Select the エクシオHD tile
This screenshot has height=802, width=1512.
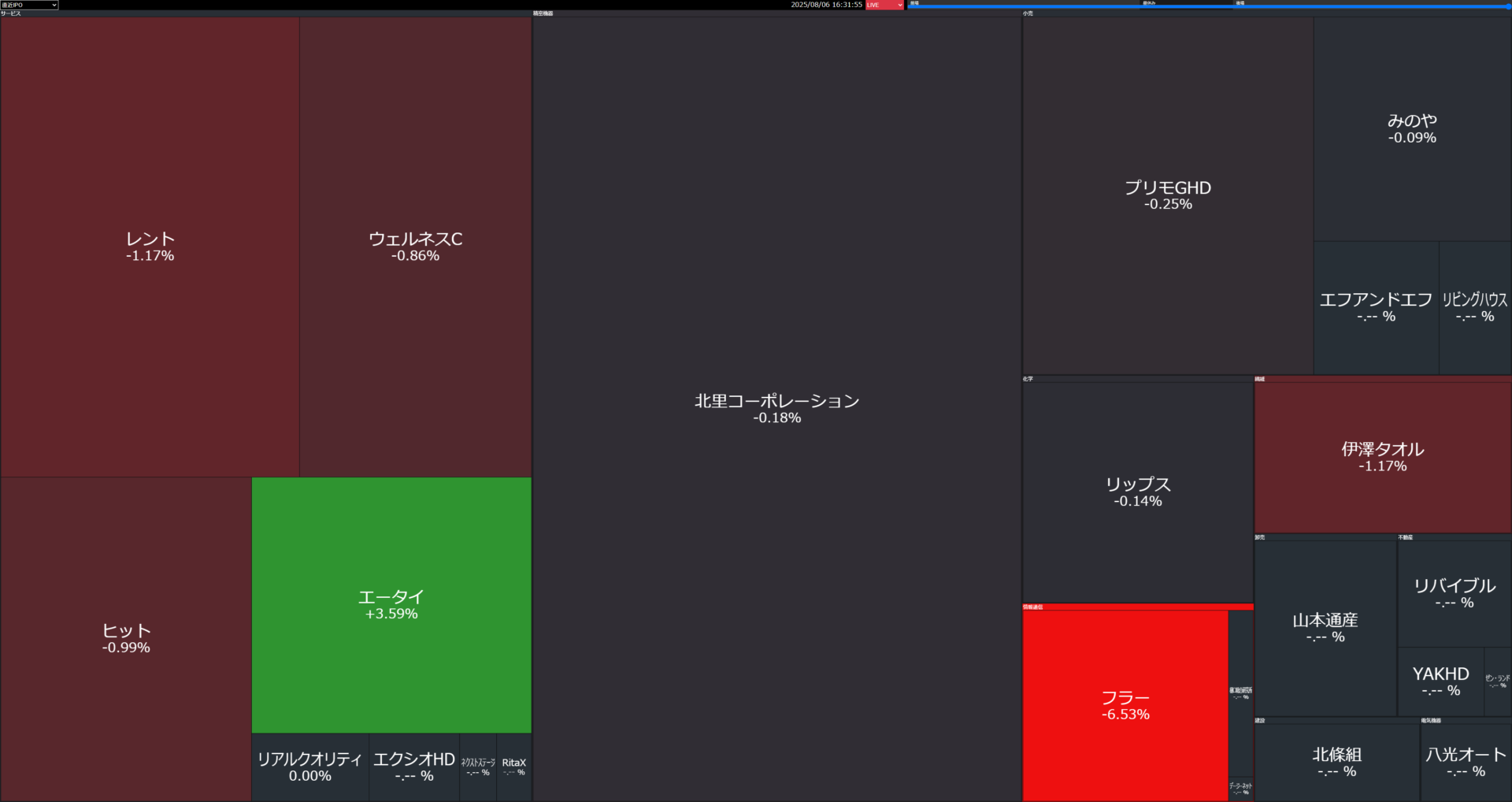pyautogui.click(x=414, y=767)
